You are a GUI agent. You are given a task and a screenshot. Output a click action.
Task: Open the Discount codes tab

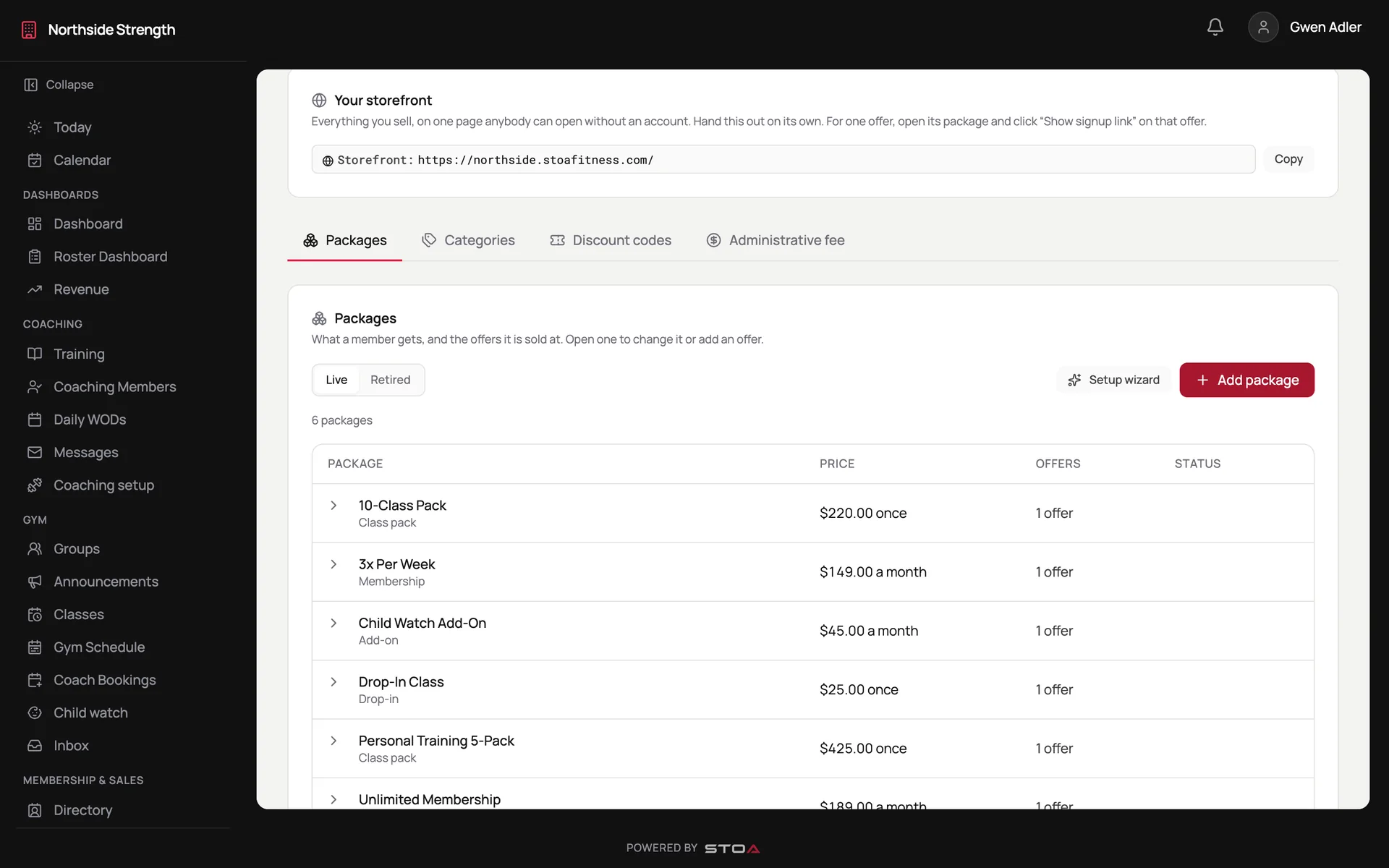[611, 240]
